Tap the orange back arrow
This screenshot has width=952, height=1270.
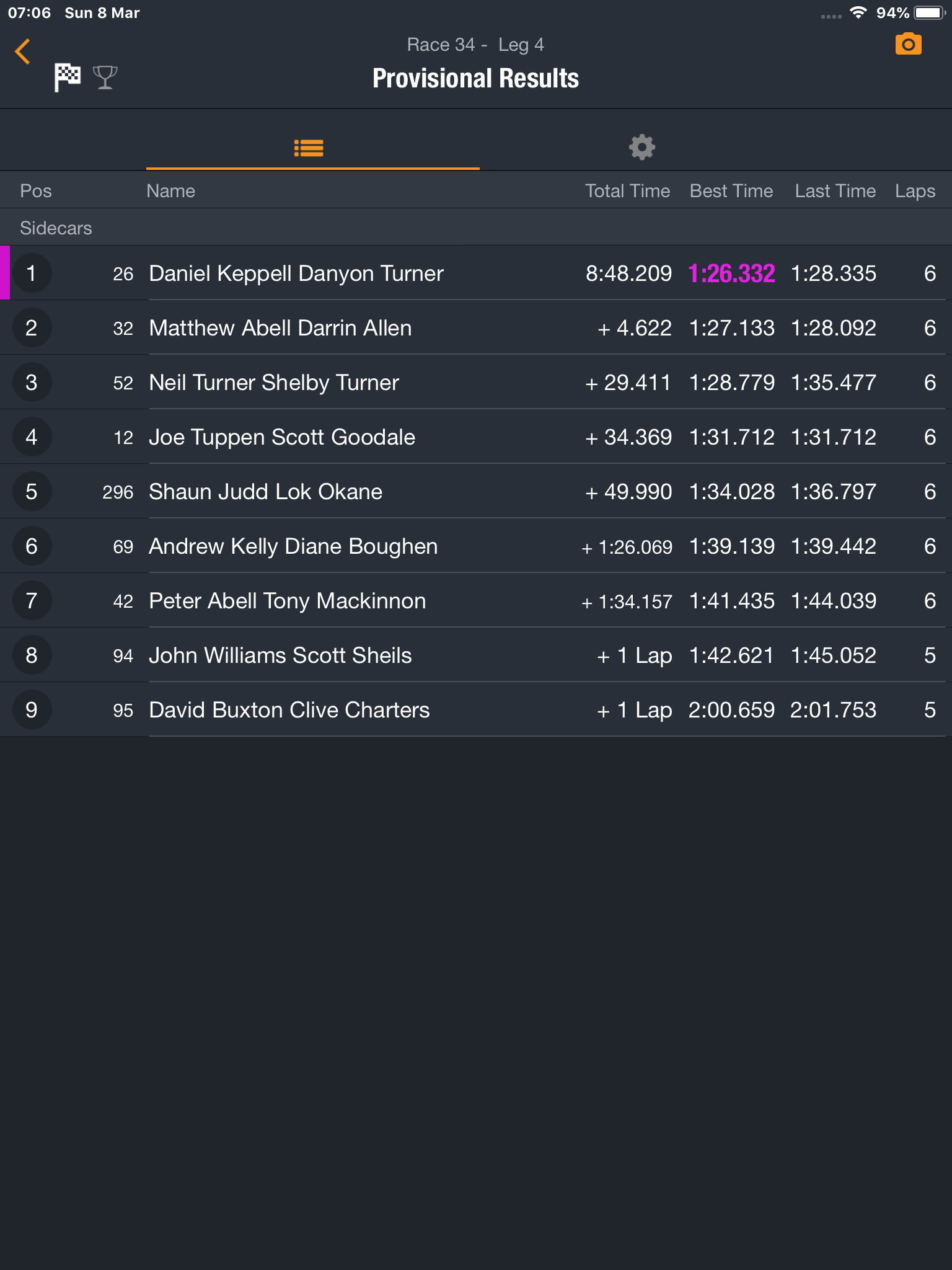pyautogui.click(x=23, y=51)
